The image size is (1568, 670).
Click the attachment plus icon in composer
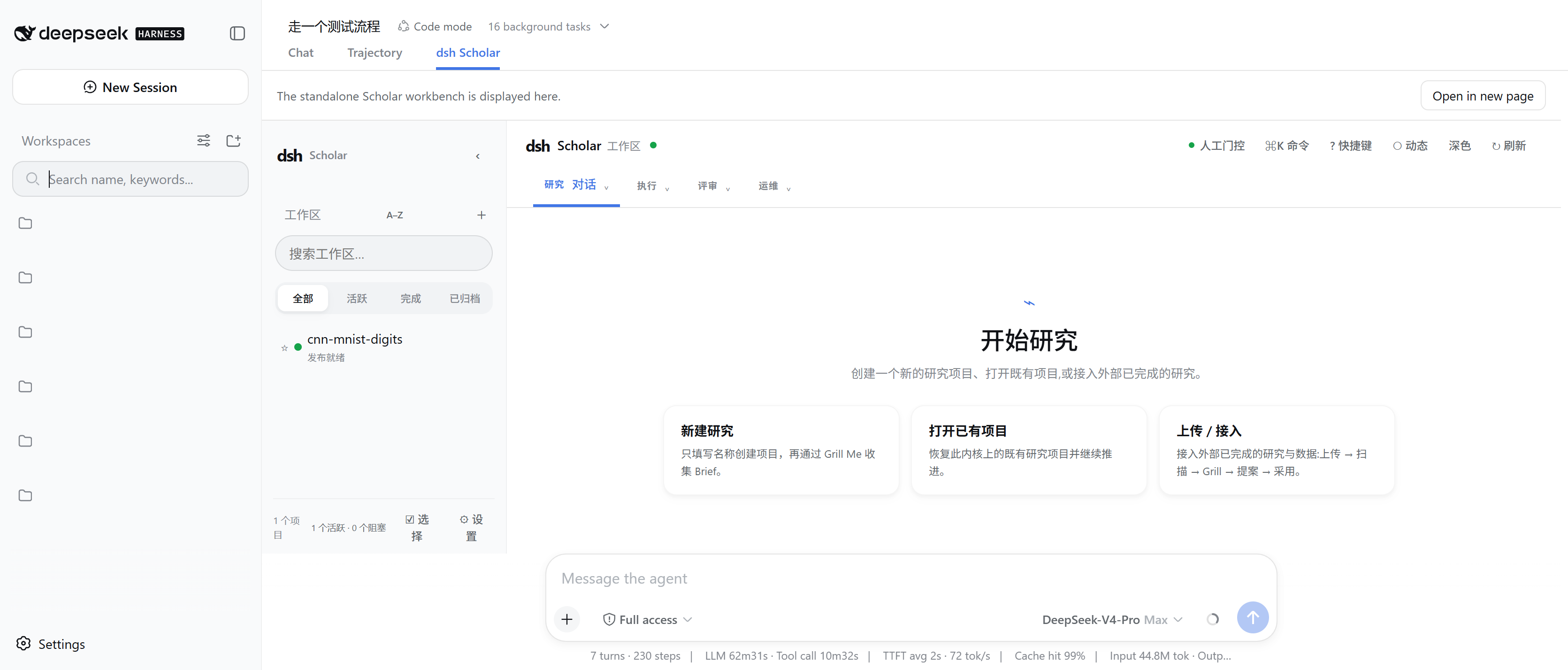click(566, 619)
